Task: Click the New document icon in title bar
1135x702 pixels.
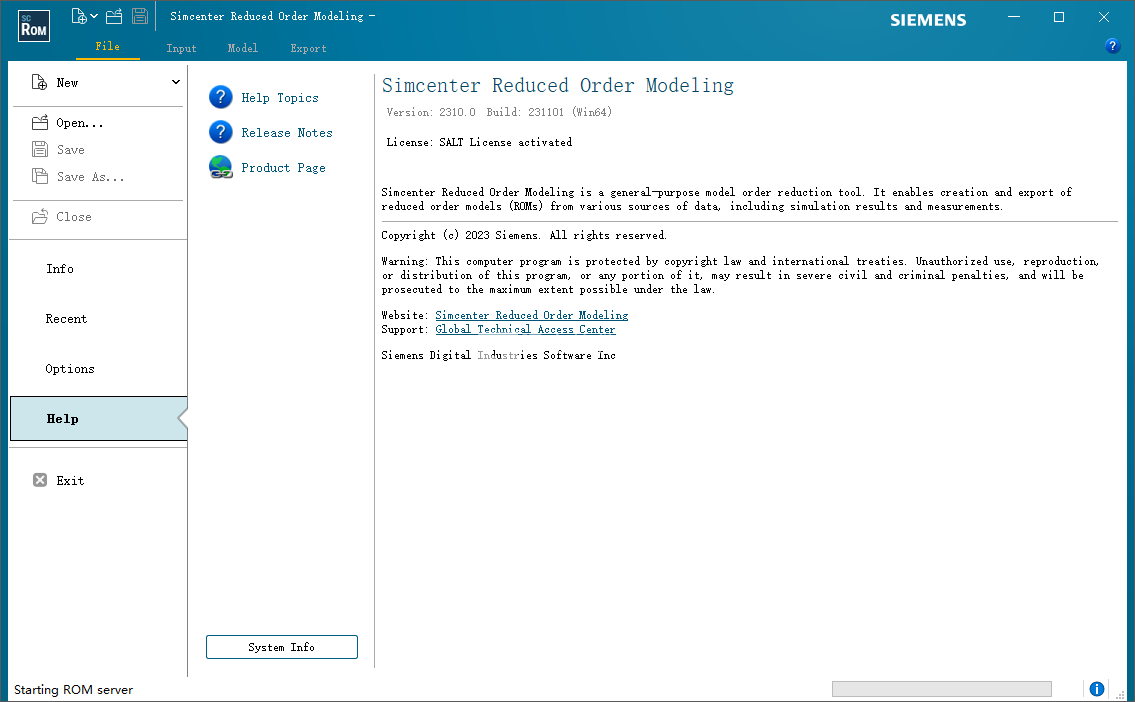Action: pos(79,16)
